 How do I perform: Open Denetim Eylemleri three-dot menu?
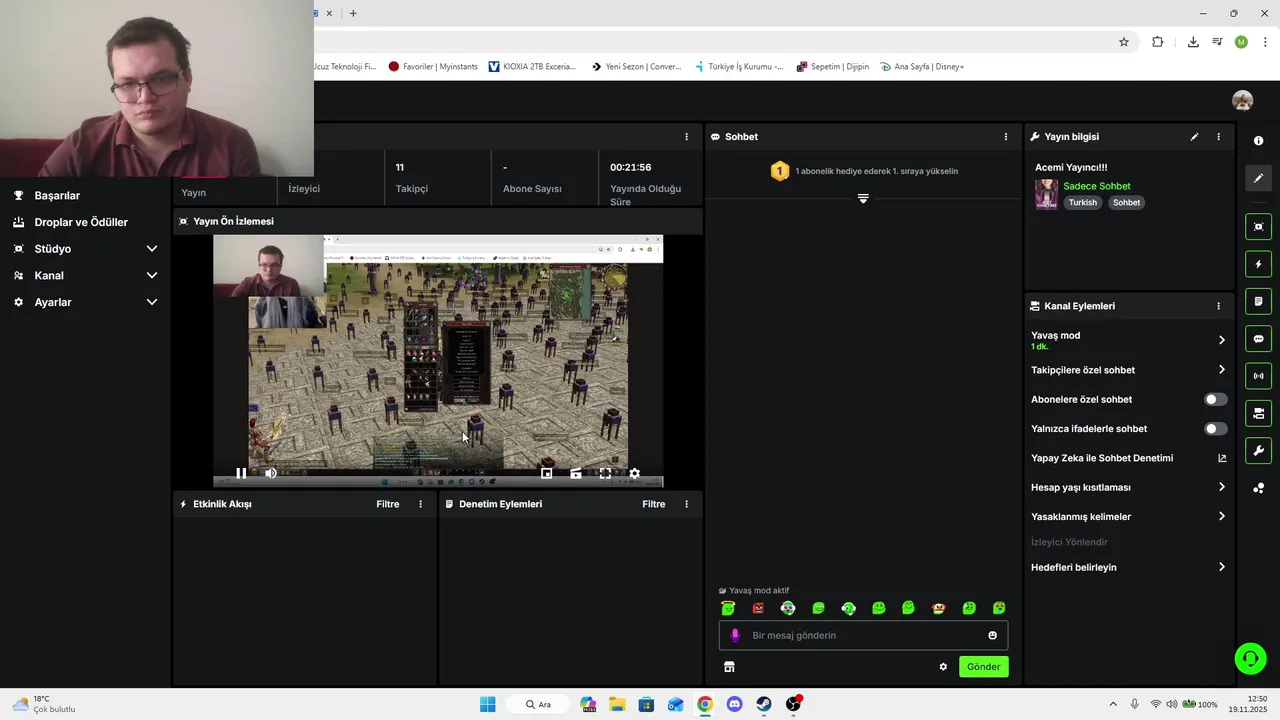686,504
